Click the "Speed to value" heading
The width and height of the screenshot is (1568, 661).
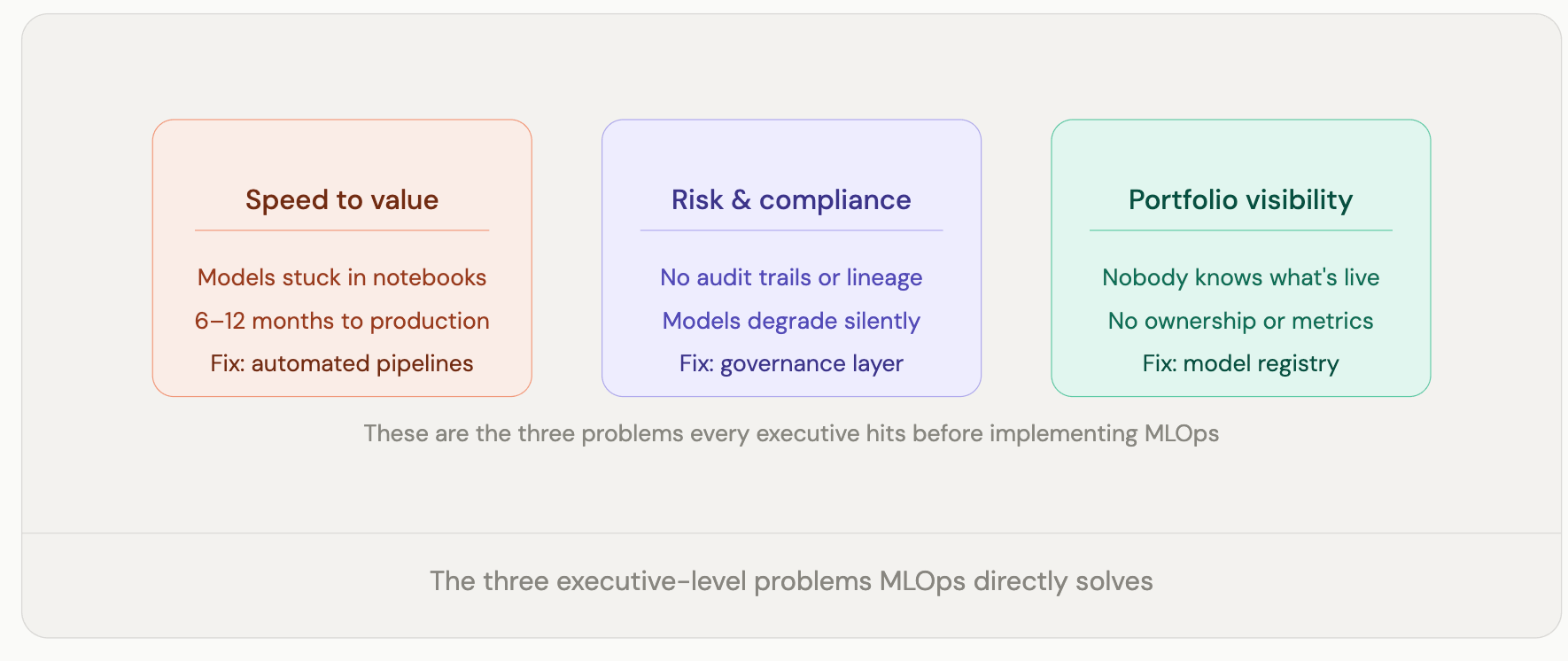342,200
